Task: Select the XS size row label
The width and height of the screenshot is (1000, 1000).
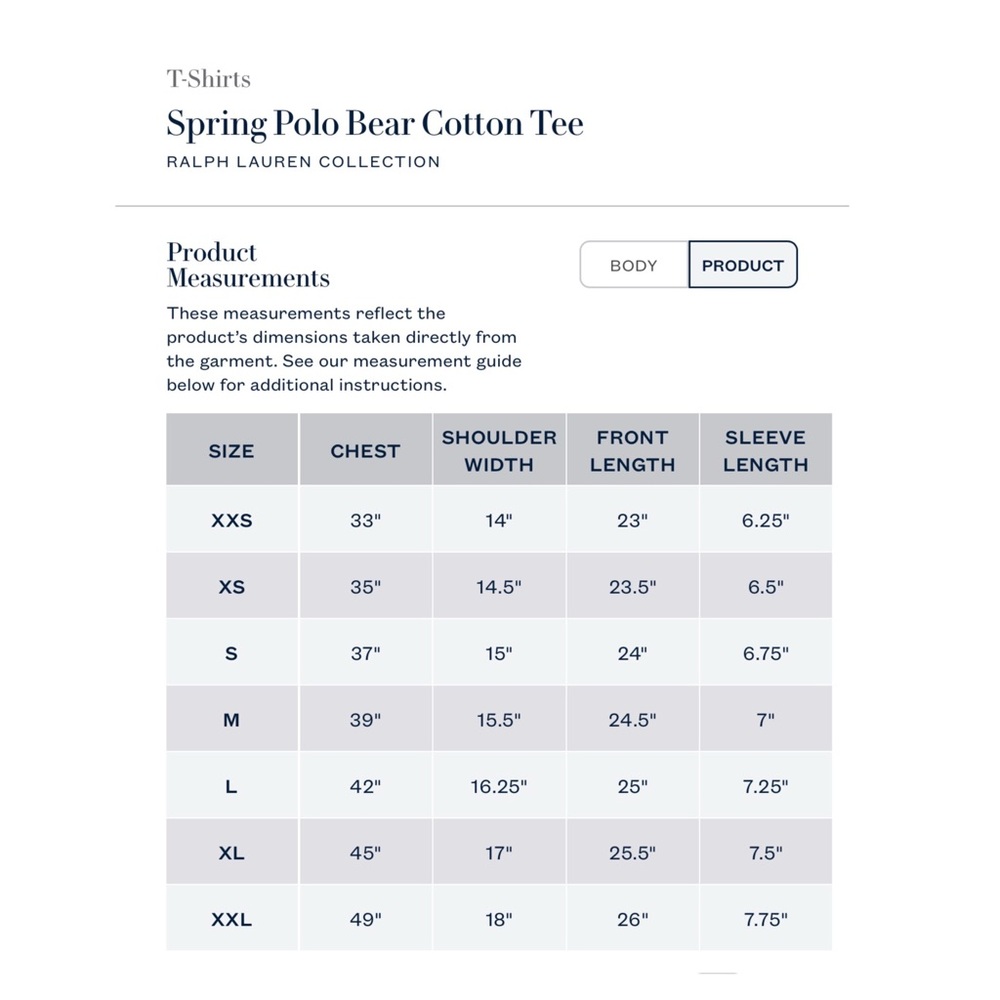Action: pyautogui.click(x=232, y=586)
